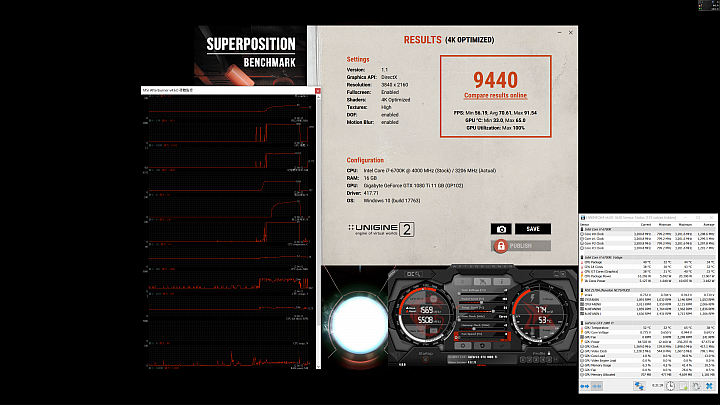720x405 pixels.
Task: Minimize the HWiNFO sensor status window
Action: click(x=685, y=217)
